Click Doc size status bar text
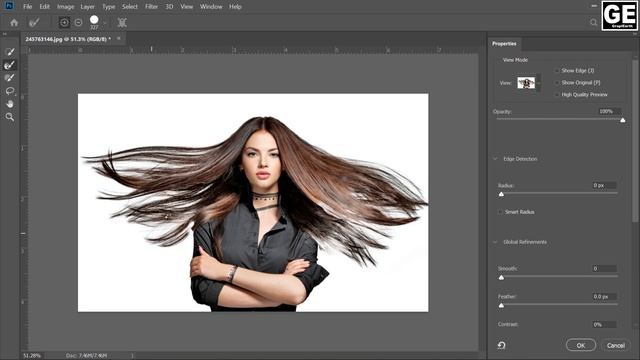The width and height of the screenshot is (640, 360). point(87,356)
